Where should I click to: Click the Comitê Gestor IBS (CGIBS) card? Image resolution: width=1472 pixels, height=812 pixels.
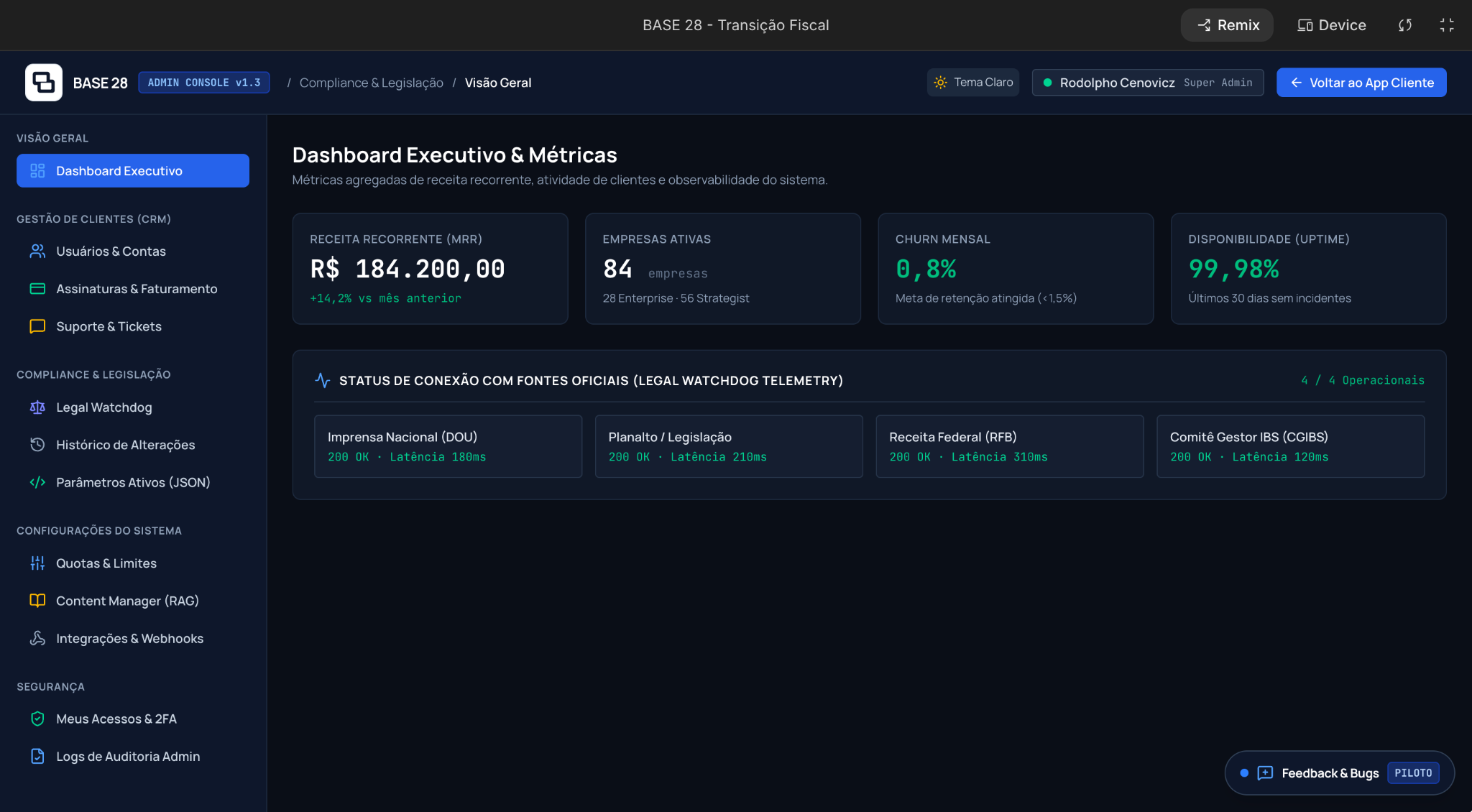pyautogui.click(x=1290, y=446)
